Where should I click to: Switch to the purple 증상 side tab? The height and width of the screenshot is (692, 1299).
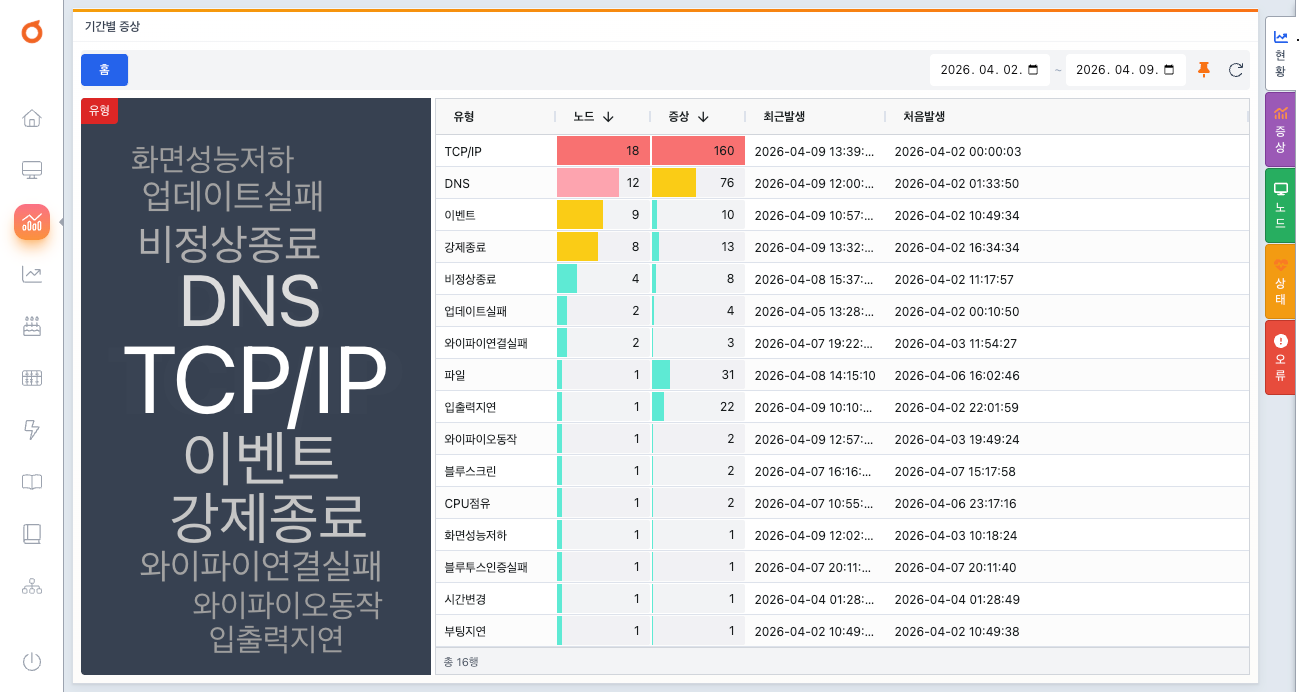(1280, 130)
